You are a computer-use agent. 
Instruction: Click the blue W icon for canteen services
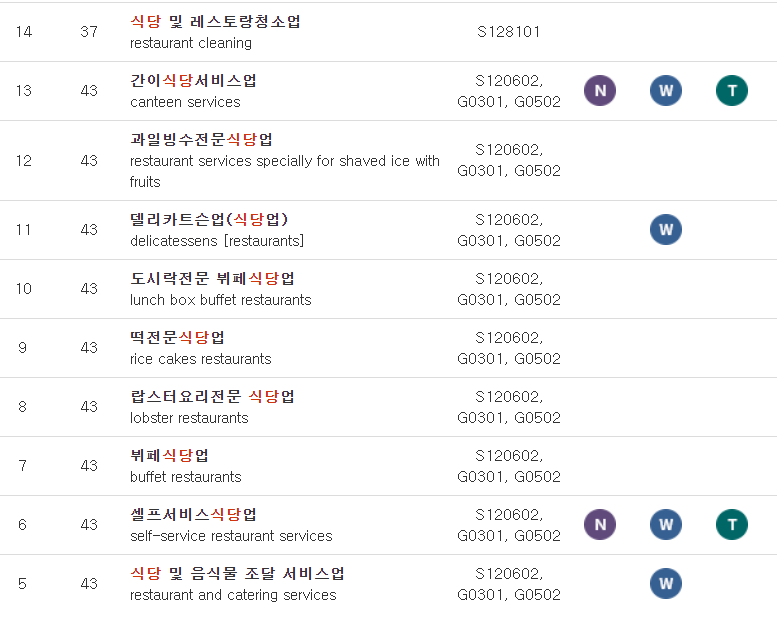tap(666, 91)
